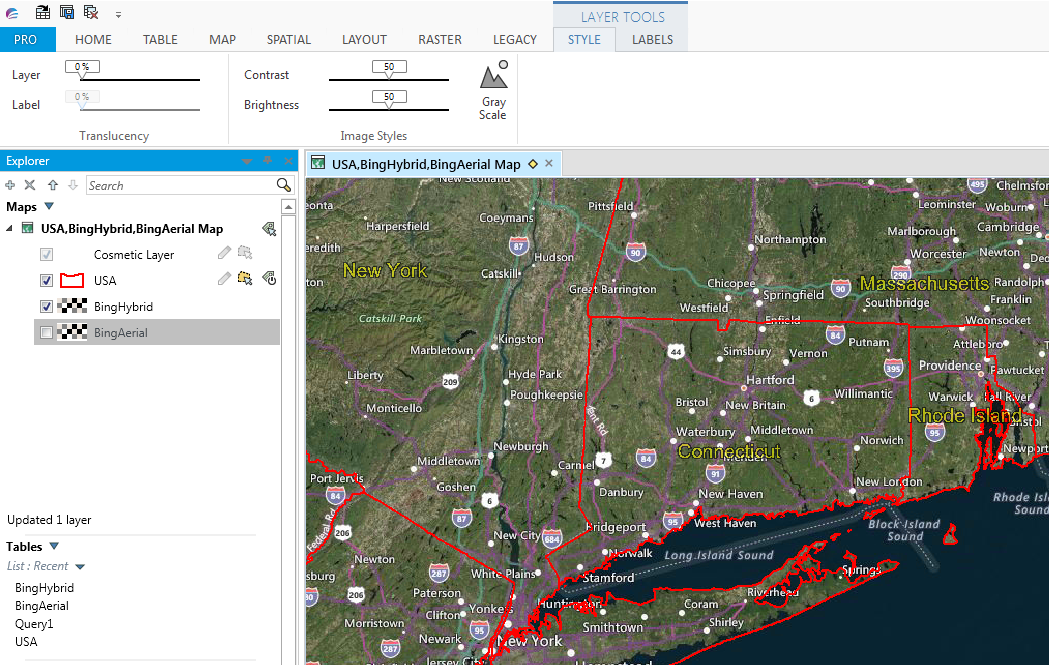Click the Close All tables icon
Viewport: 1049px width, 665px height.
click(x=90, y=12)
